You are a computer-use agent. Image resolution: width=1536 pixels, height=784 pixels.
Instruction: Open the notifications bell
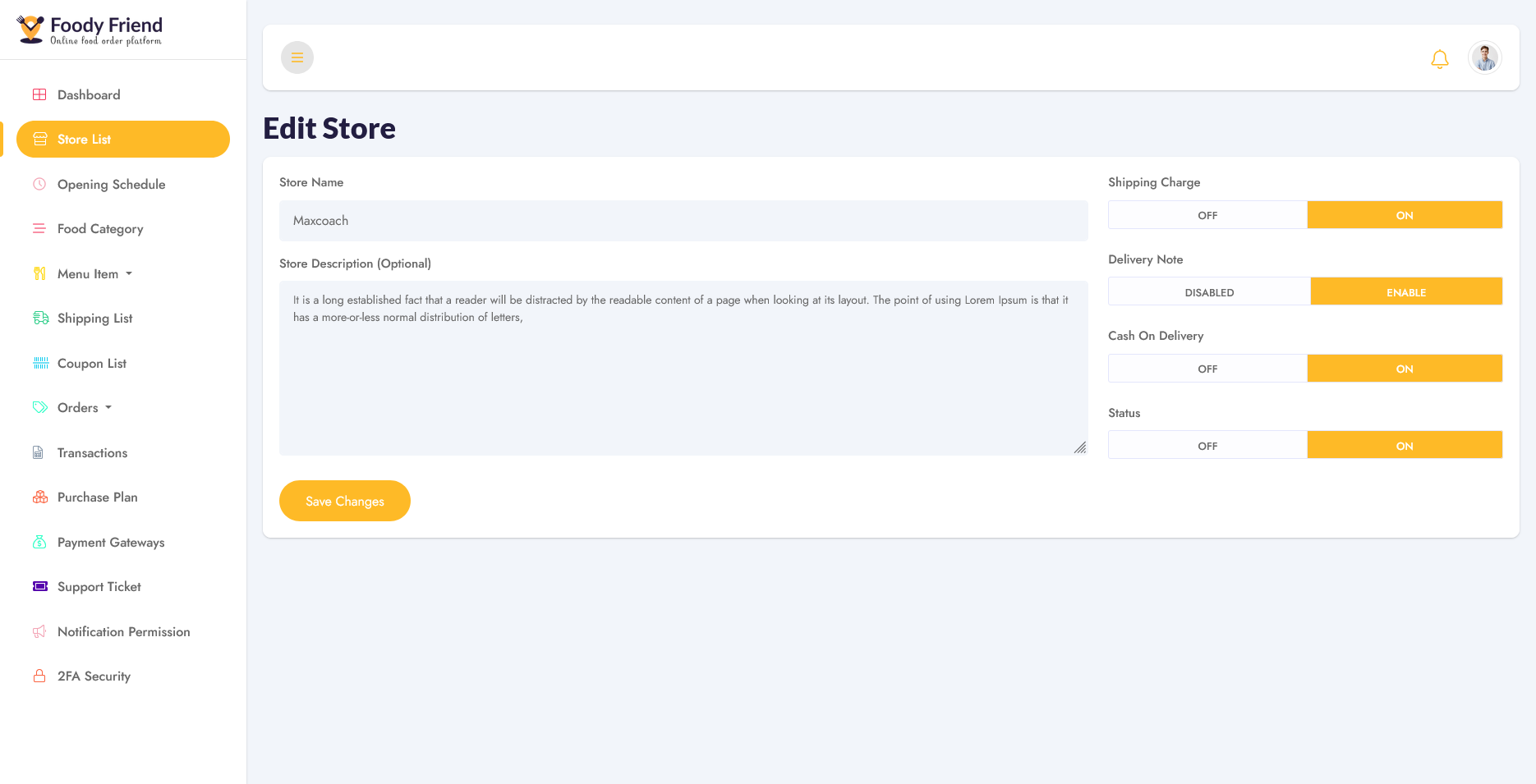pyautogui.click(x=1439, y=58)
